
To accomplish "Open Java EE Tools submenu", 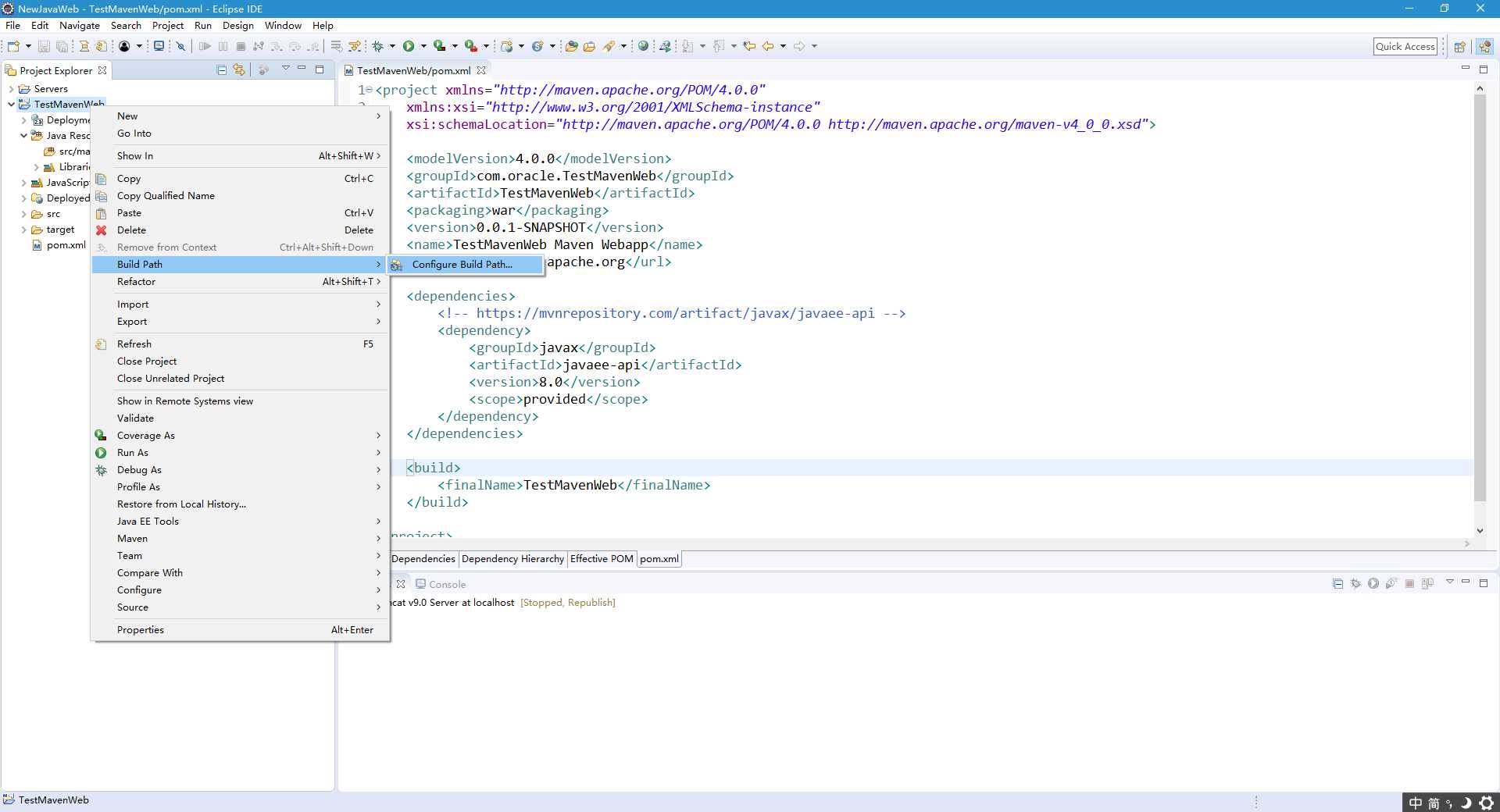I will [x=241, y=521].
